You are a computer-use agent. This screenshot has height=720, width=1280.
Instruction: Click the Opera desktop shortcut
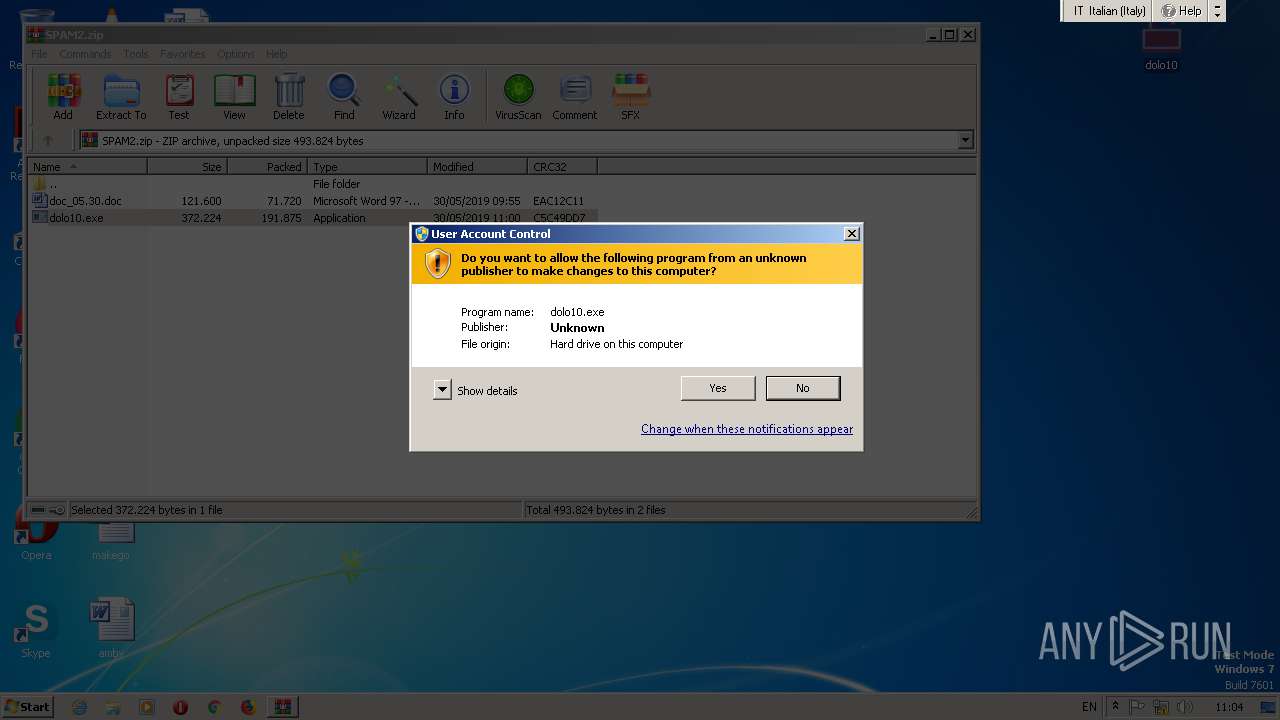[36, 535]
